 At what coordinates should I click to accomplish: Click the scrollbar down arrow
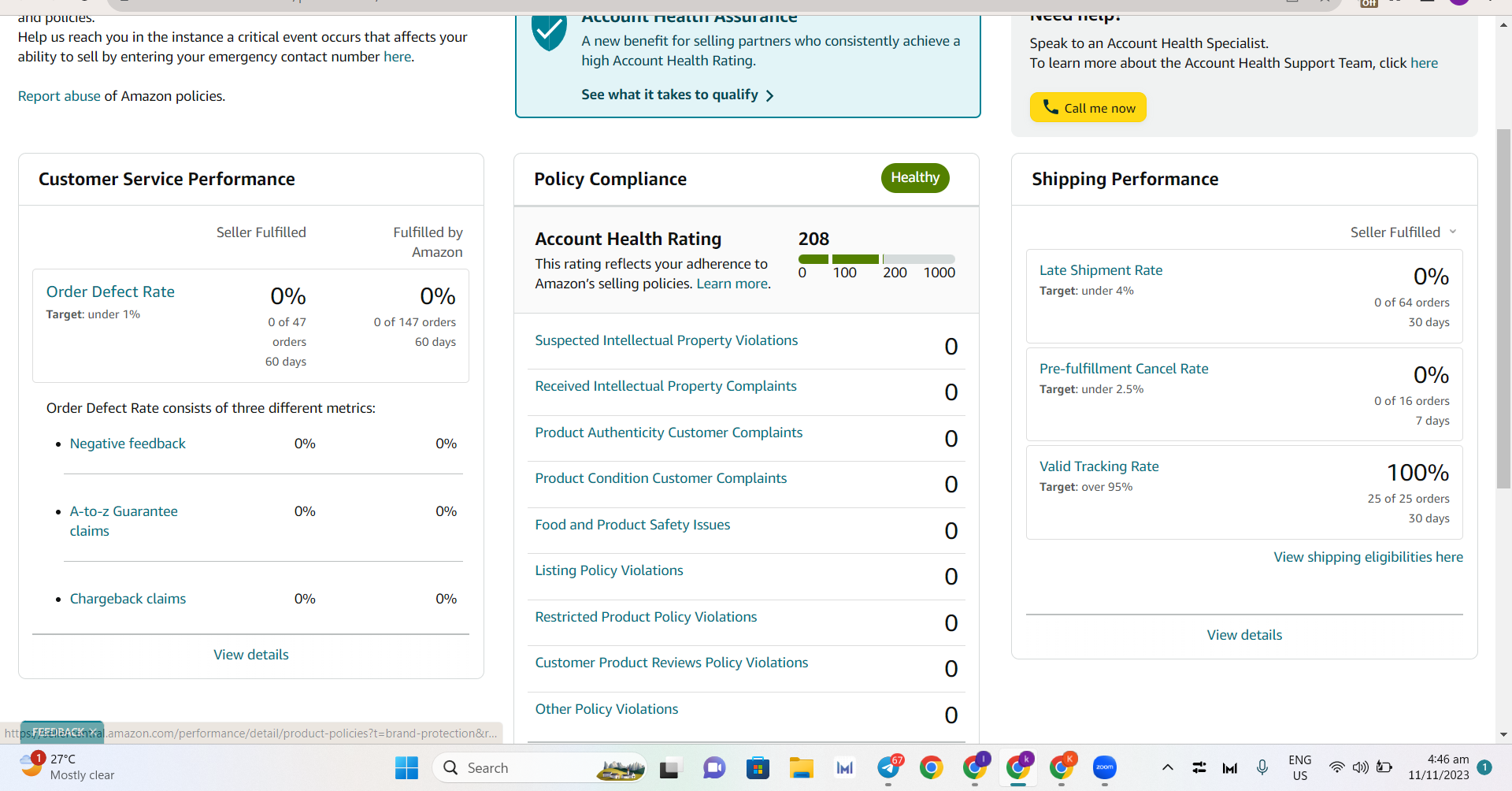pyautogui.click(x=1503, y=734)
